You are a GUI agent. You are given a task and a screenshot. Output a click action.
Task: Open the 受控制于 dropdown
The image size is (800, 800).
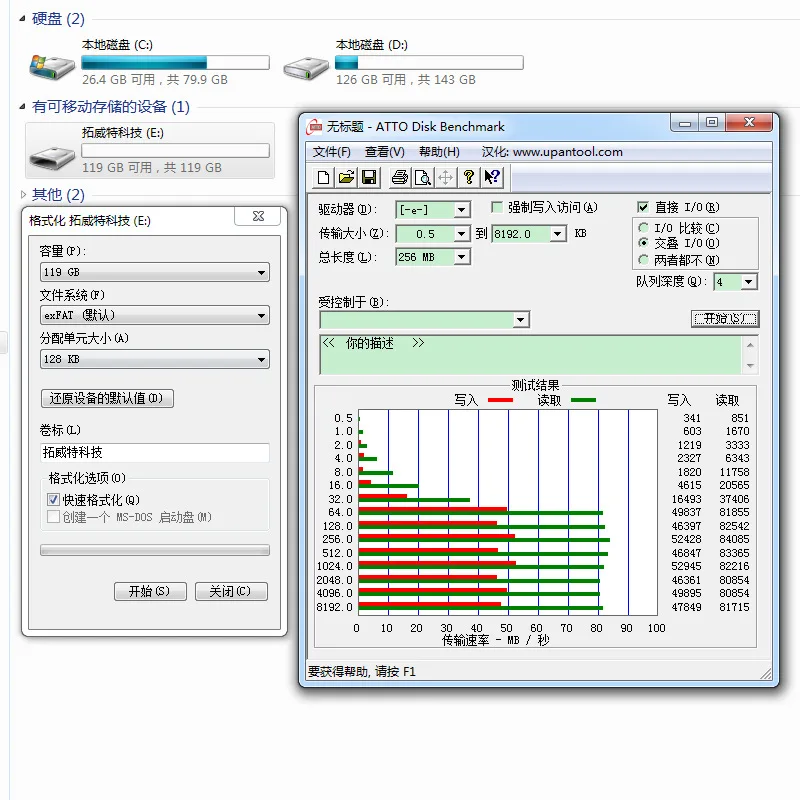tap(520, 320)
